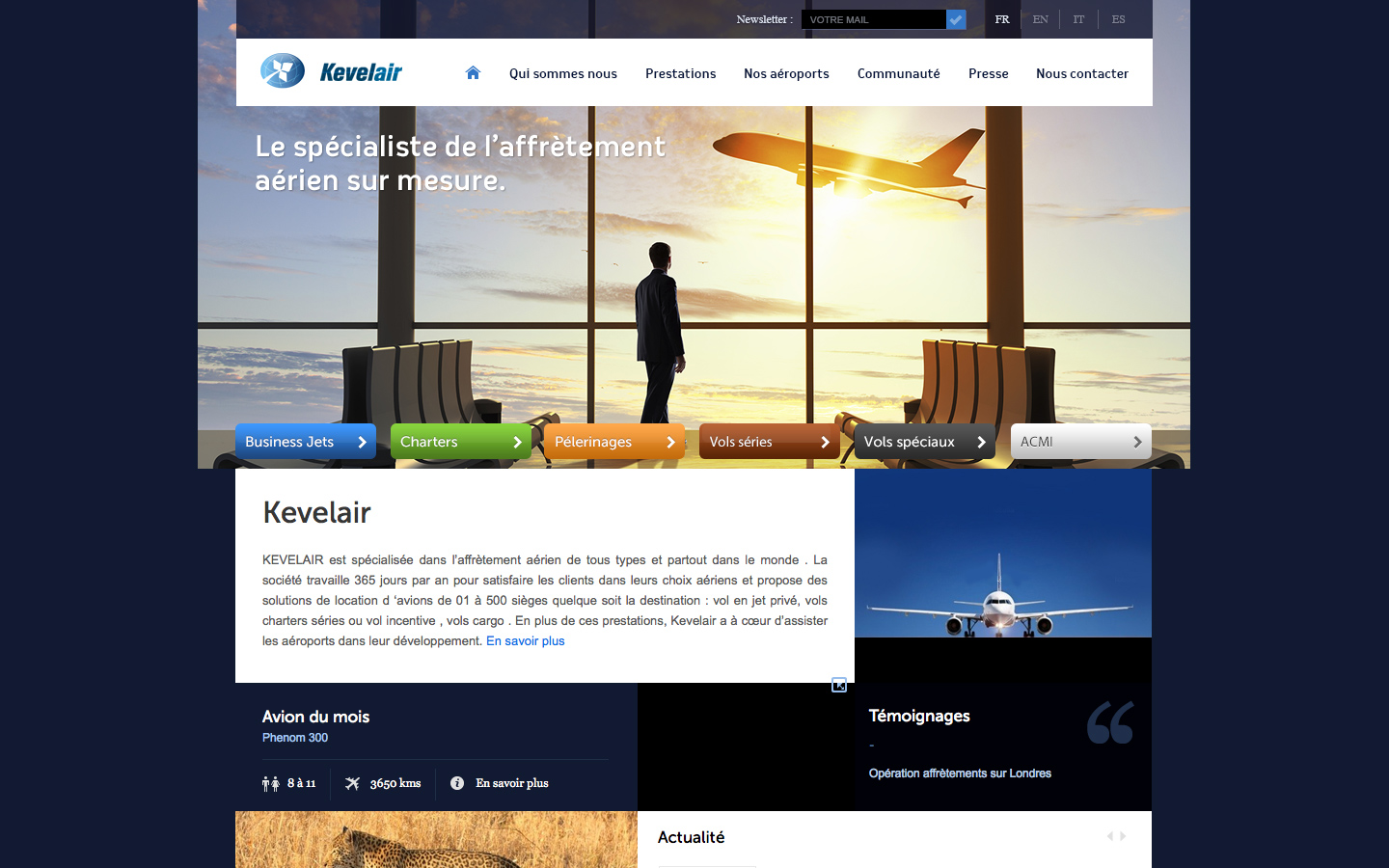Switch language to FR
The height and width of the screenshot is (868, 1389).
[1002, 19]
